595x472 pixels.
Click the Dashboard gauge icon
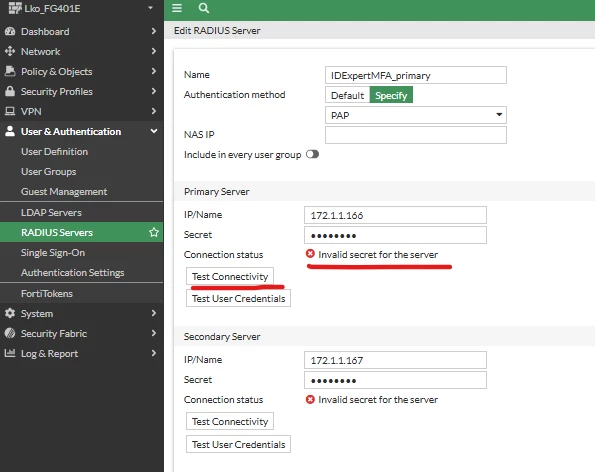pos(10,31)
